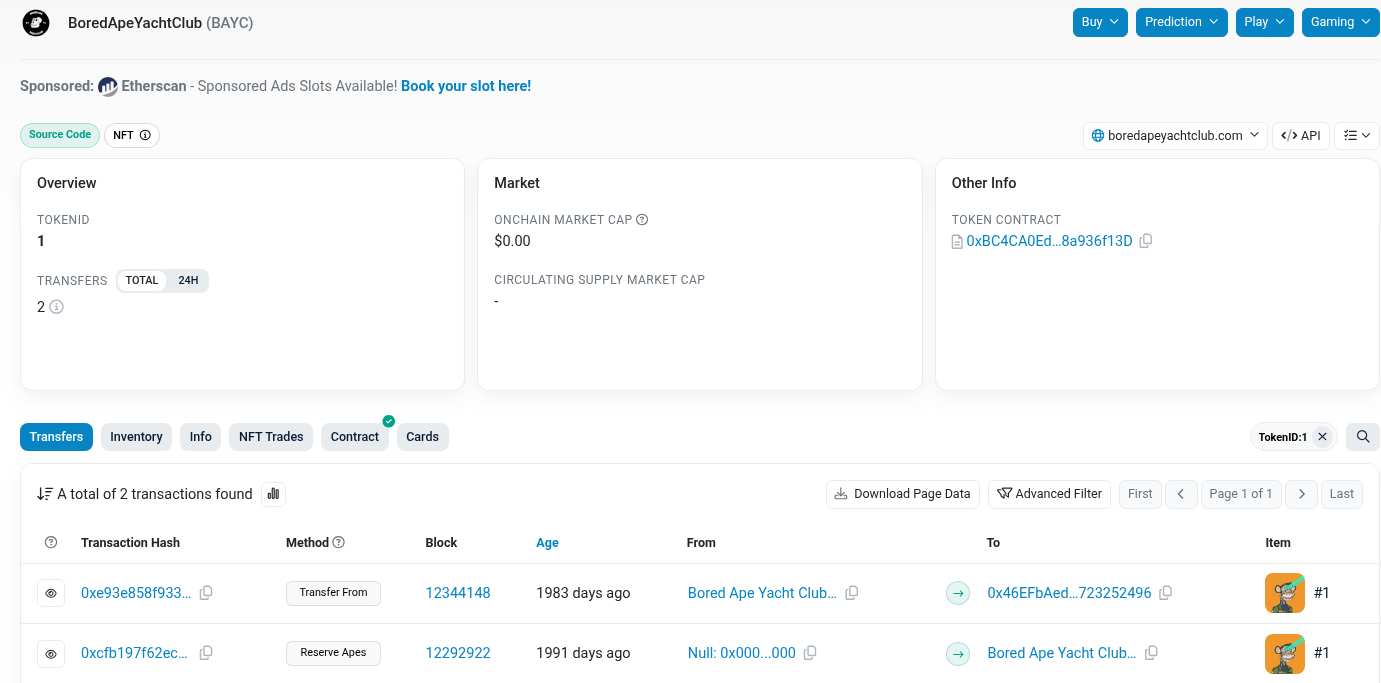
Task: Click table header help icon
Action: [51, 543]
